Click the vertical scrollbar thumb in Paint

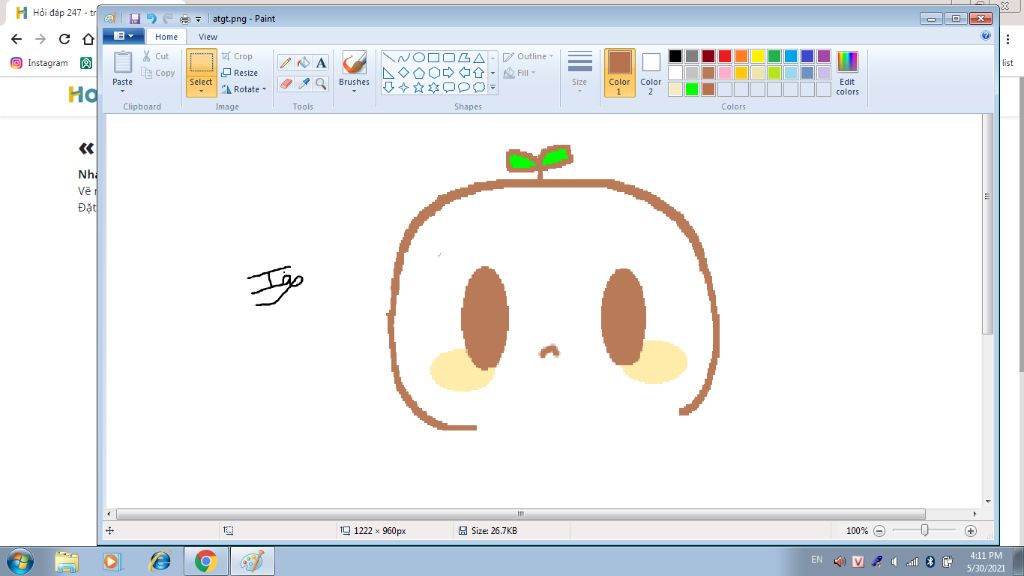point(987,225)
